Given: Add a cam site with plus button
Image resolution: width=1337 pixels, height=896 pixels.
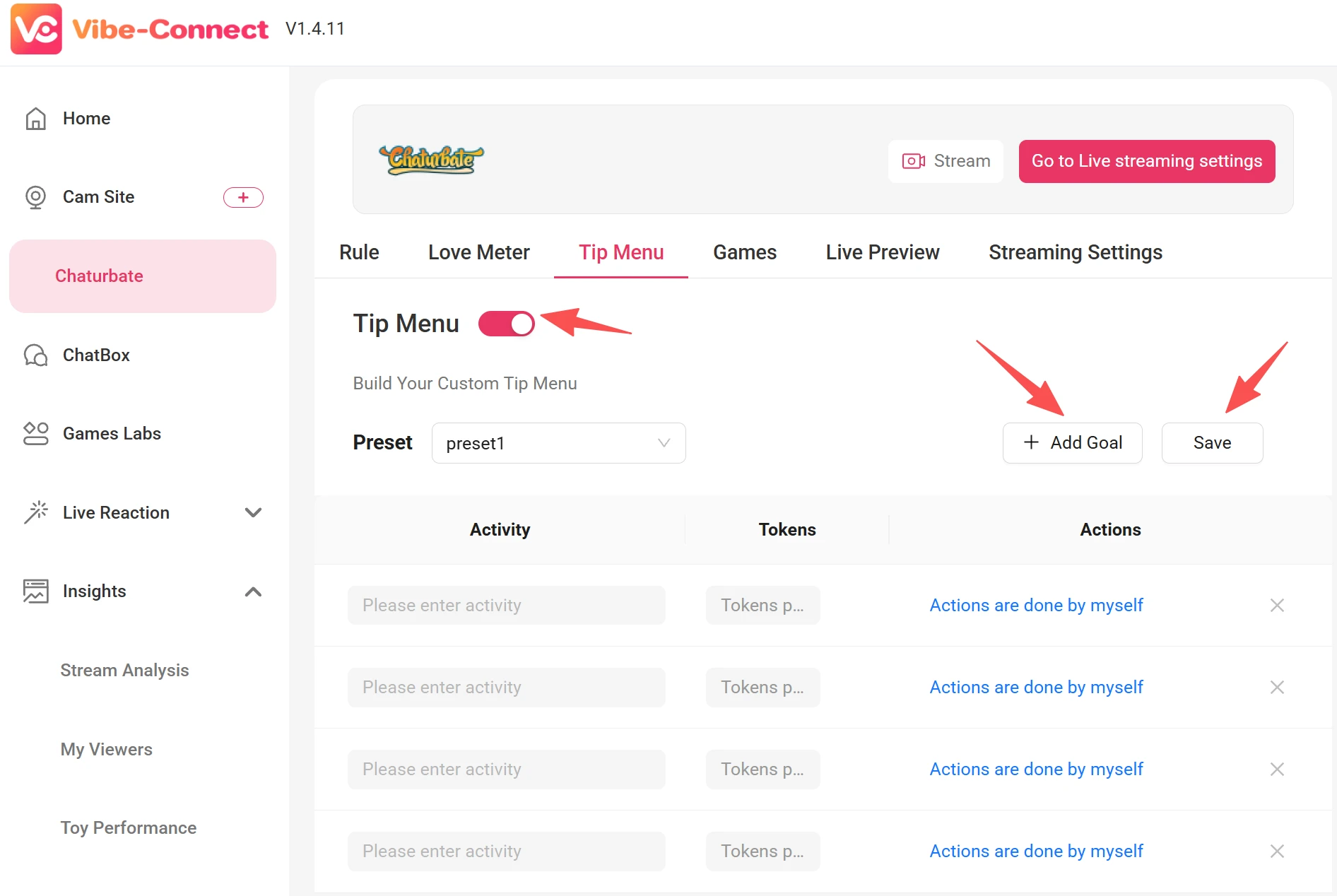Looking at the screenshot, I should 243,197.
